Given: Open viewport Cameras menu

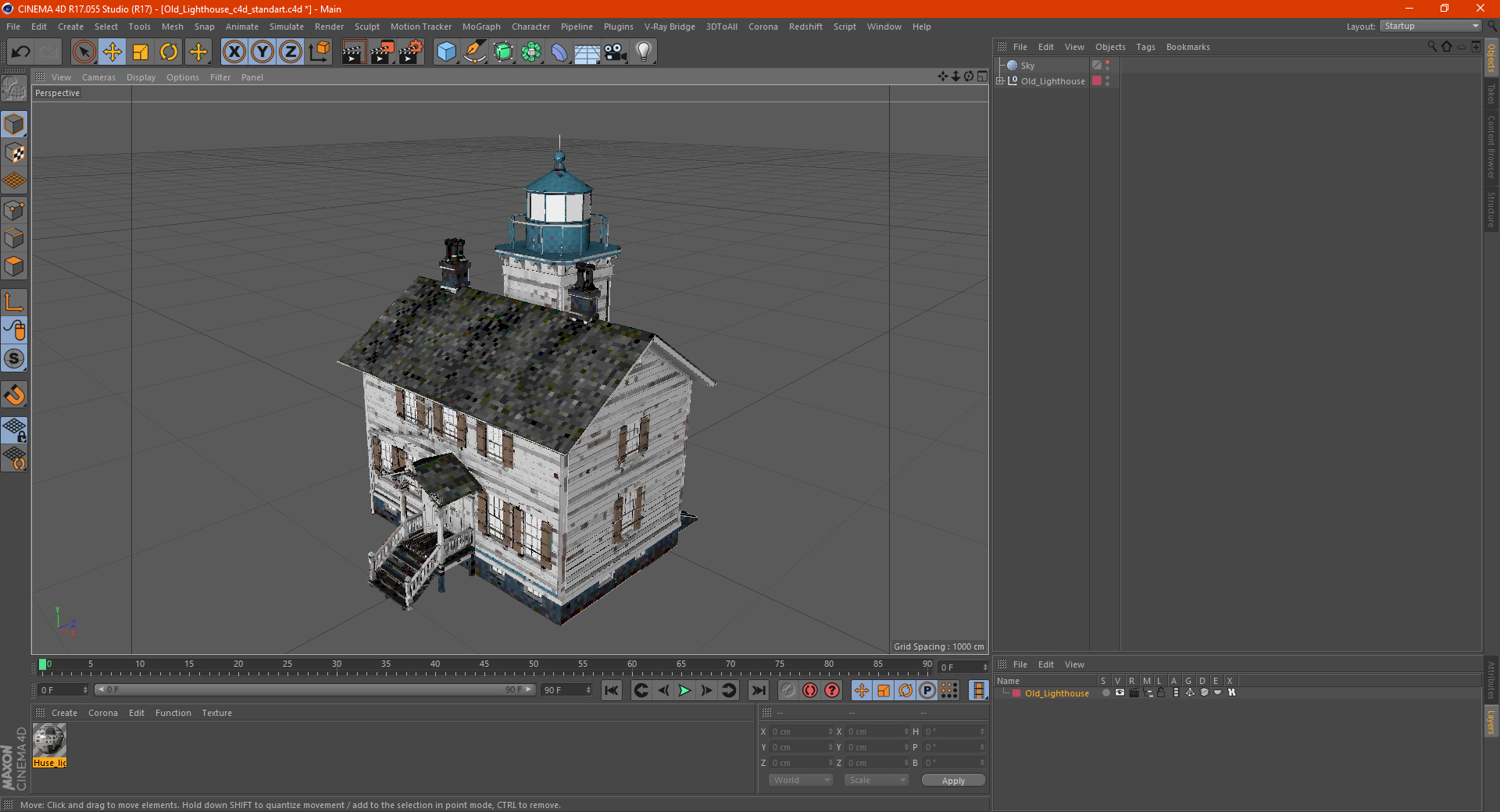Looking at the screenshot, I should (98, 77).
